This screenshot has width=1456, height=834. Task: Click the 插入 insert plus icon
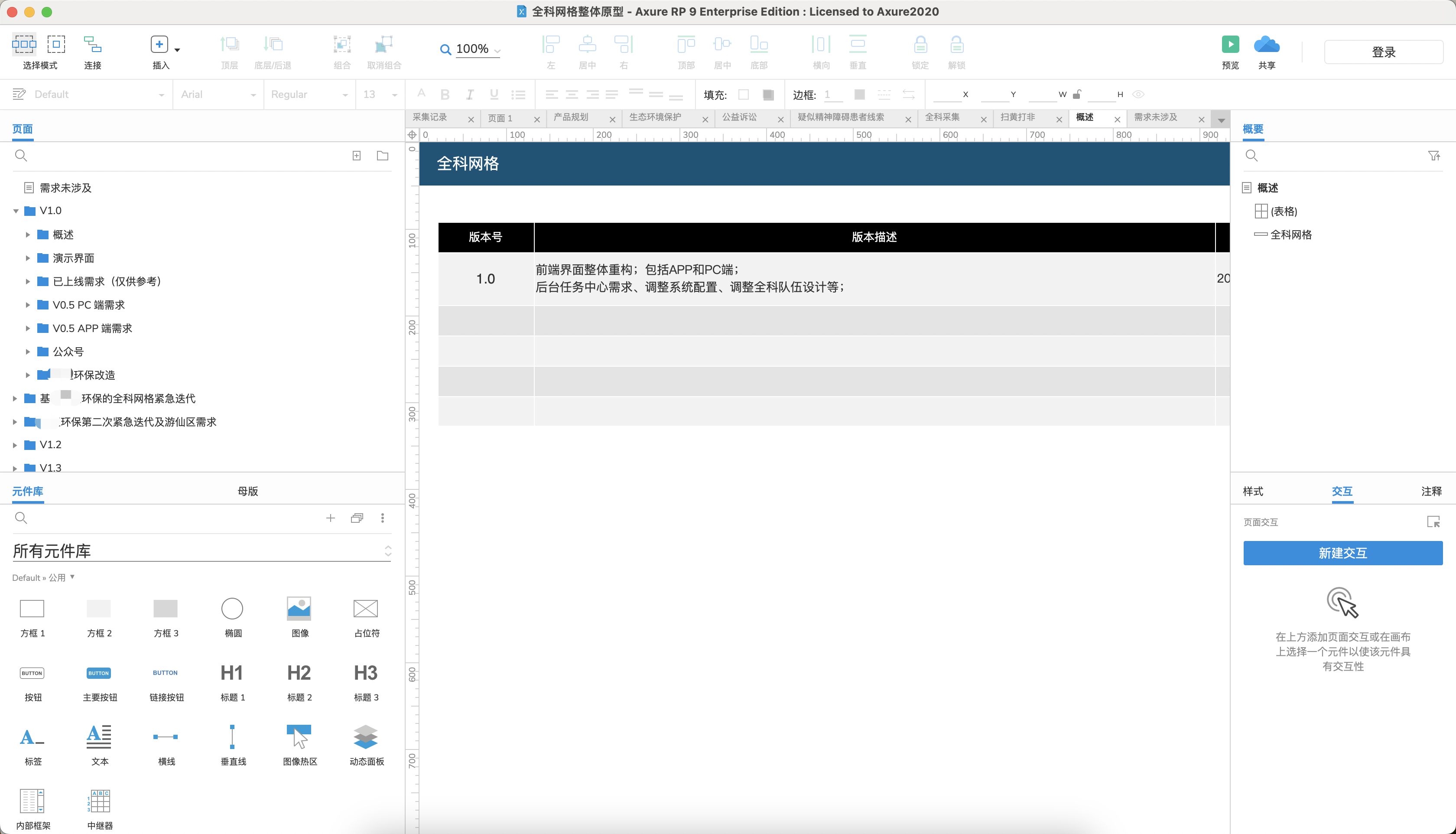point(159,44)
